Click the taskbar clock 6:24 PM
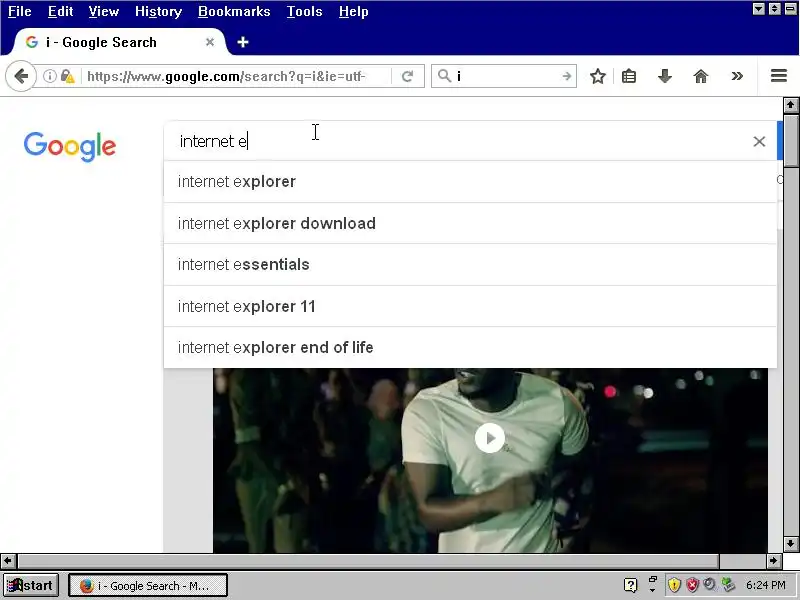 [x=765, y=585]
